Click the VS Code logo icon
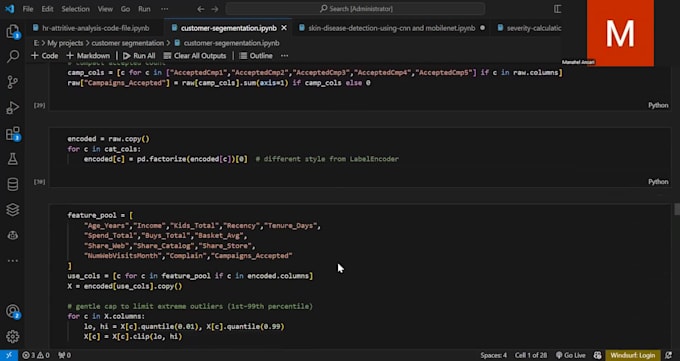This screenshot has height=361, width=680. click(x=9, y=9)
